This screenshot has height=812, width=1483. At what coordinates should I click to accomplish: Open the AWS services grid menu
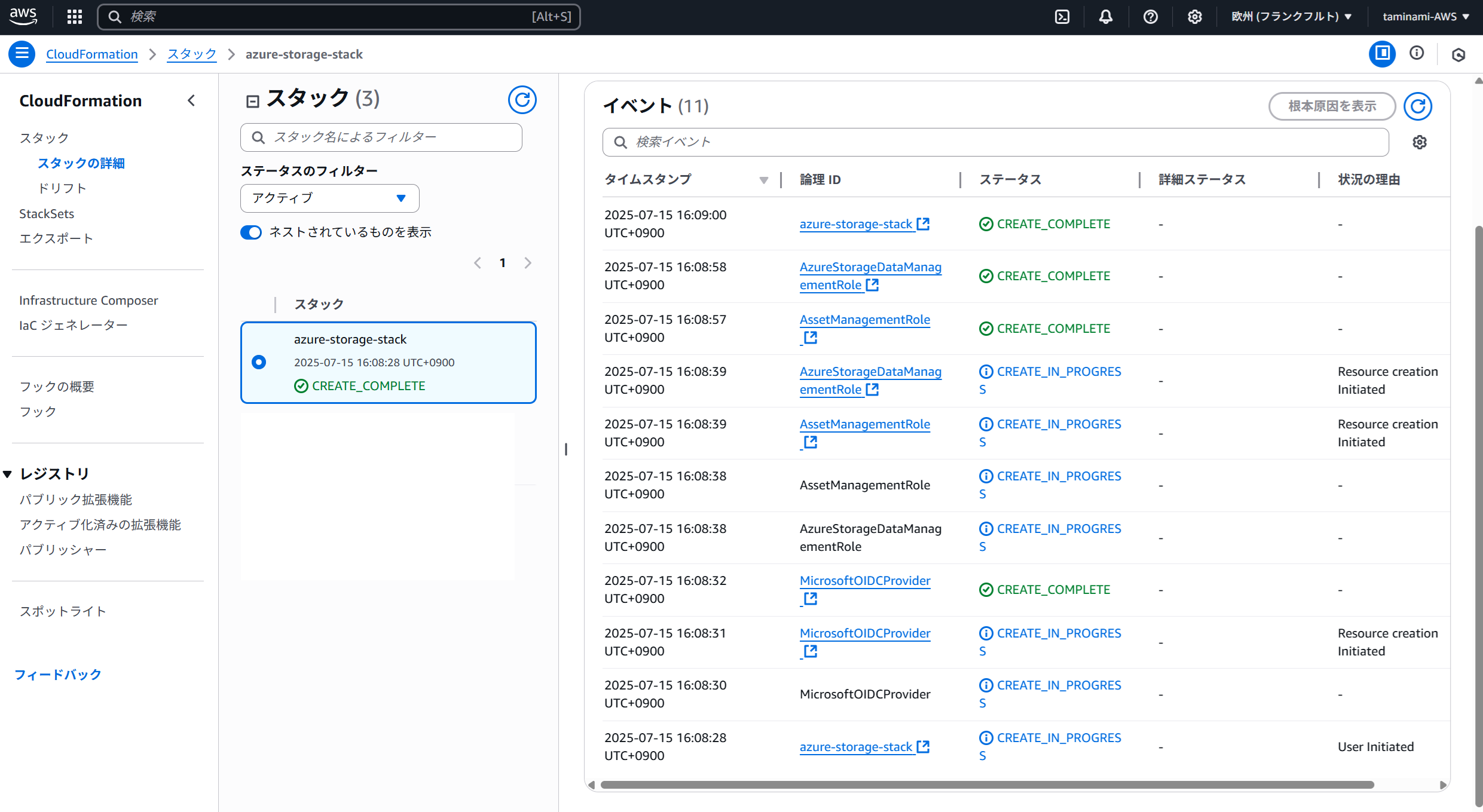point(75,17)
